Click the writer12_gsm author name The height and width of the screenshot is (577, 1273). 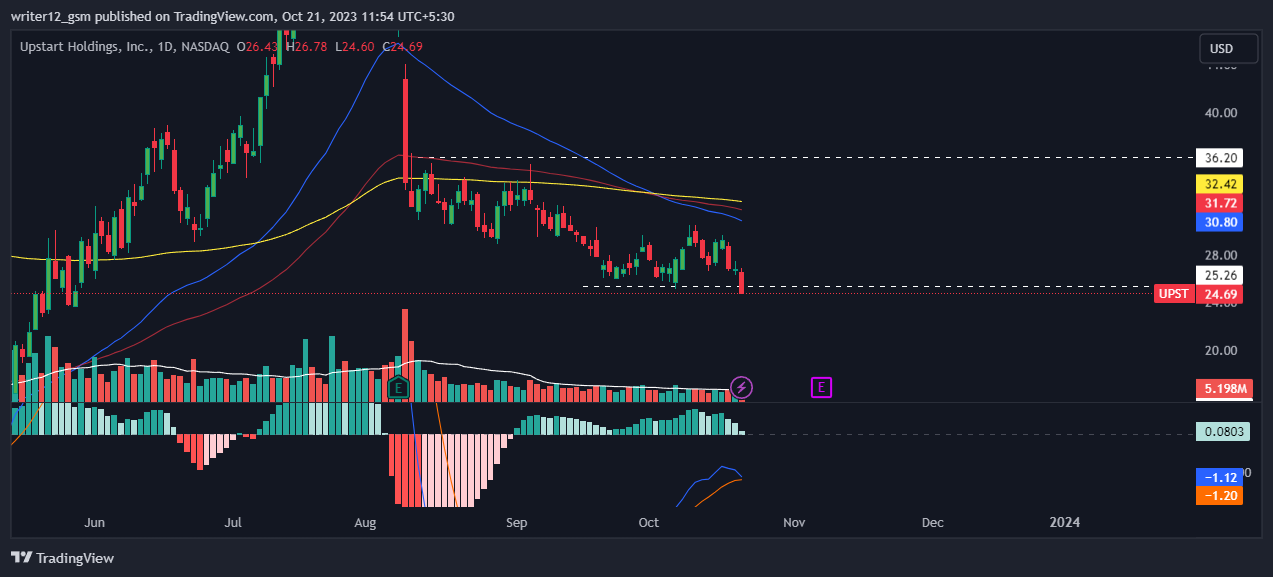53,16
